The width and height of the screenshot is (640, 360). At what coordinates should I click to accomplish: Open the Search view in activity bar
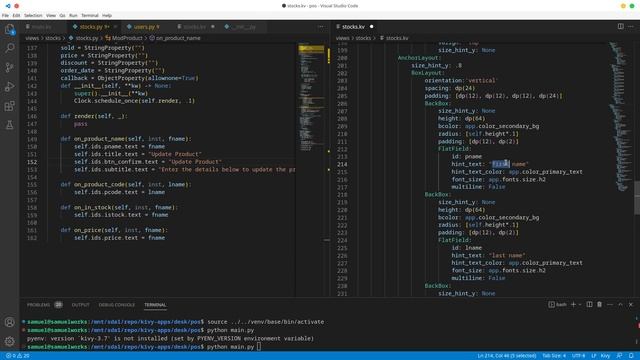[9, 48]
